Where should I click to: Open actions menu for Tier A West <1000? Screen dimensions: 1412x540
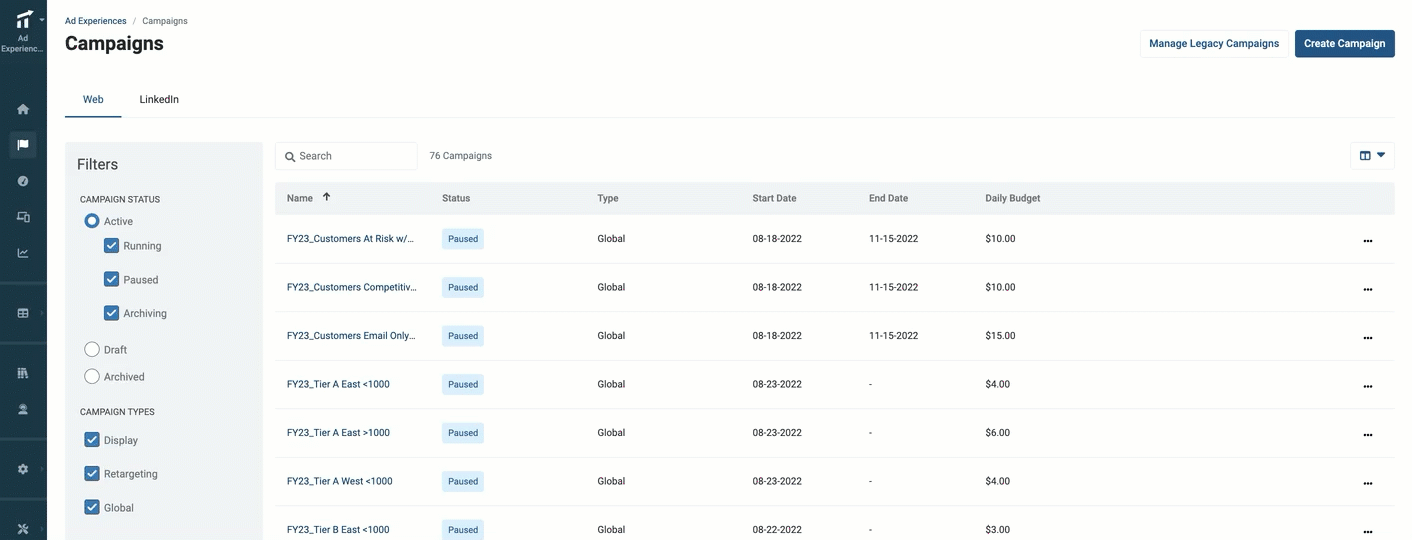(1367, 483)
